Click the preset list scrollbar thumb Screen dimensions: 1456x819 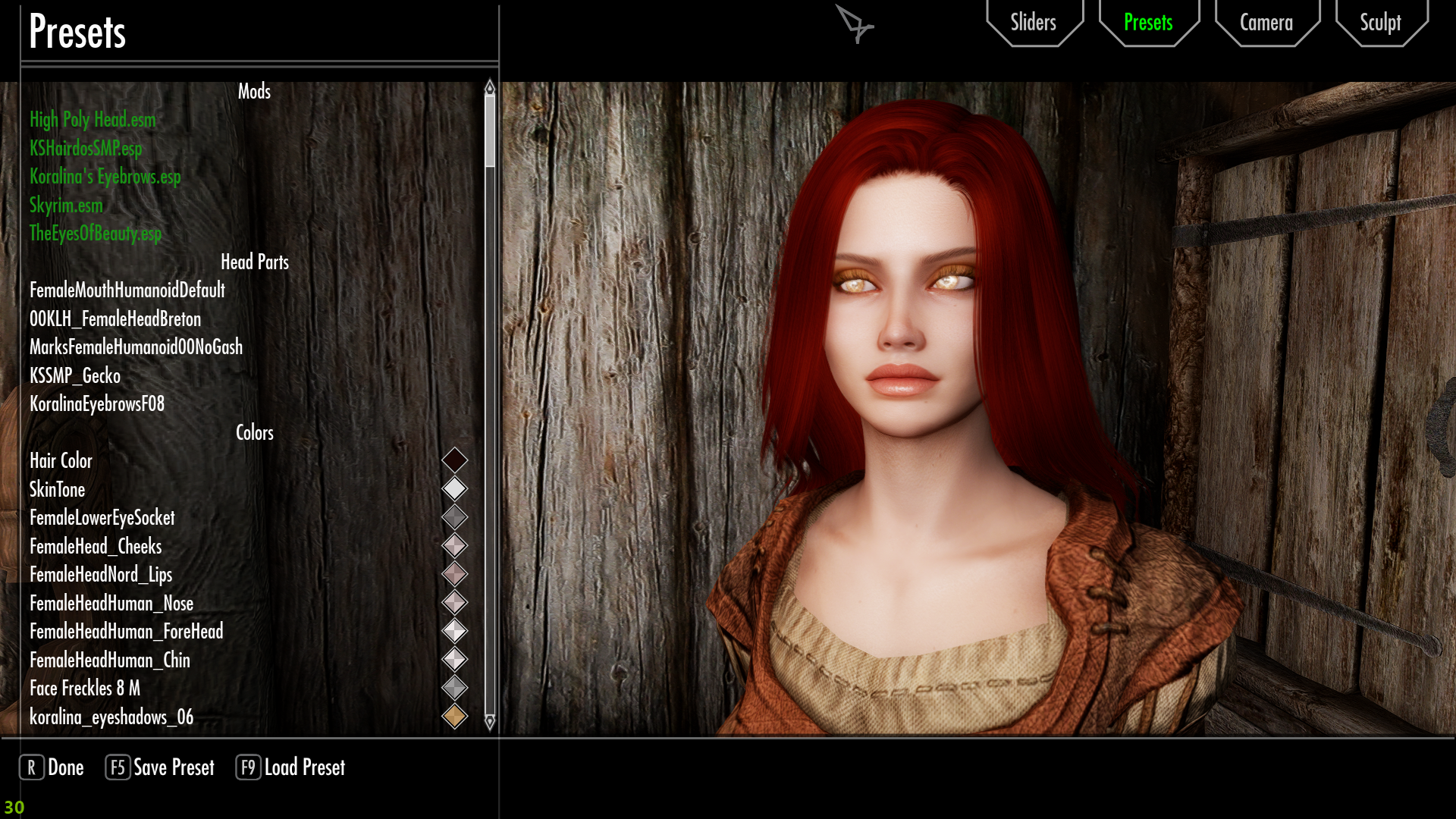(490, 131)
